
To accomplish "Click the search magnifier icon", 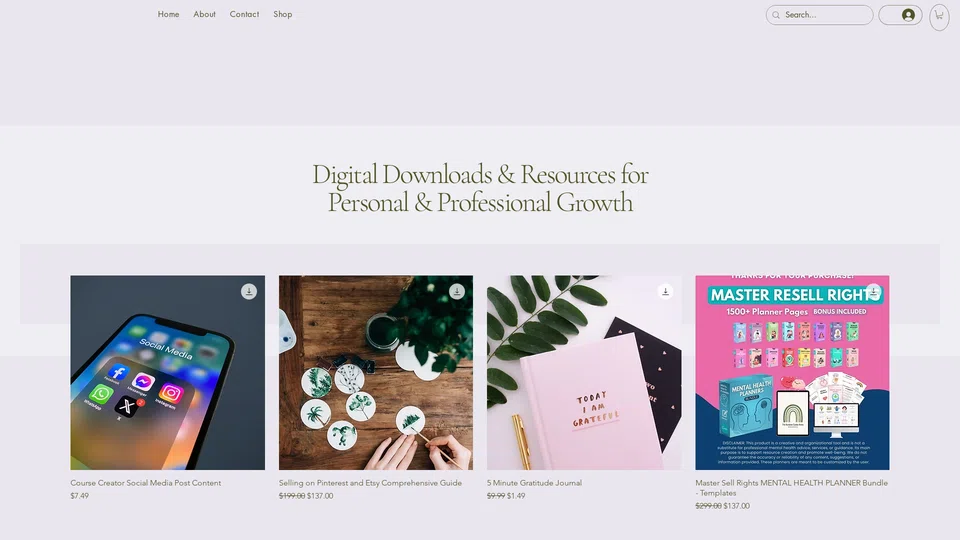I will coord(776,15).
